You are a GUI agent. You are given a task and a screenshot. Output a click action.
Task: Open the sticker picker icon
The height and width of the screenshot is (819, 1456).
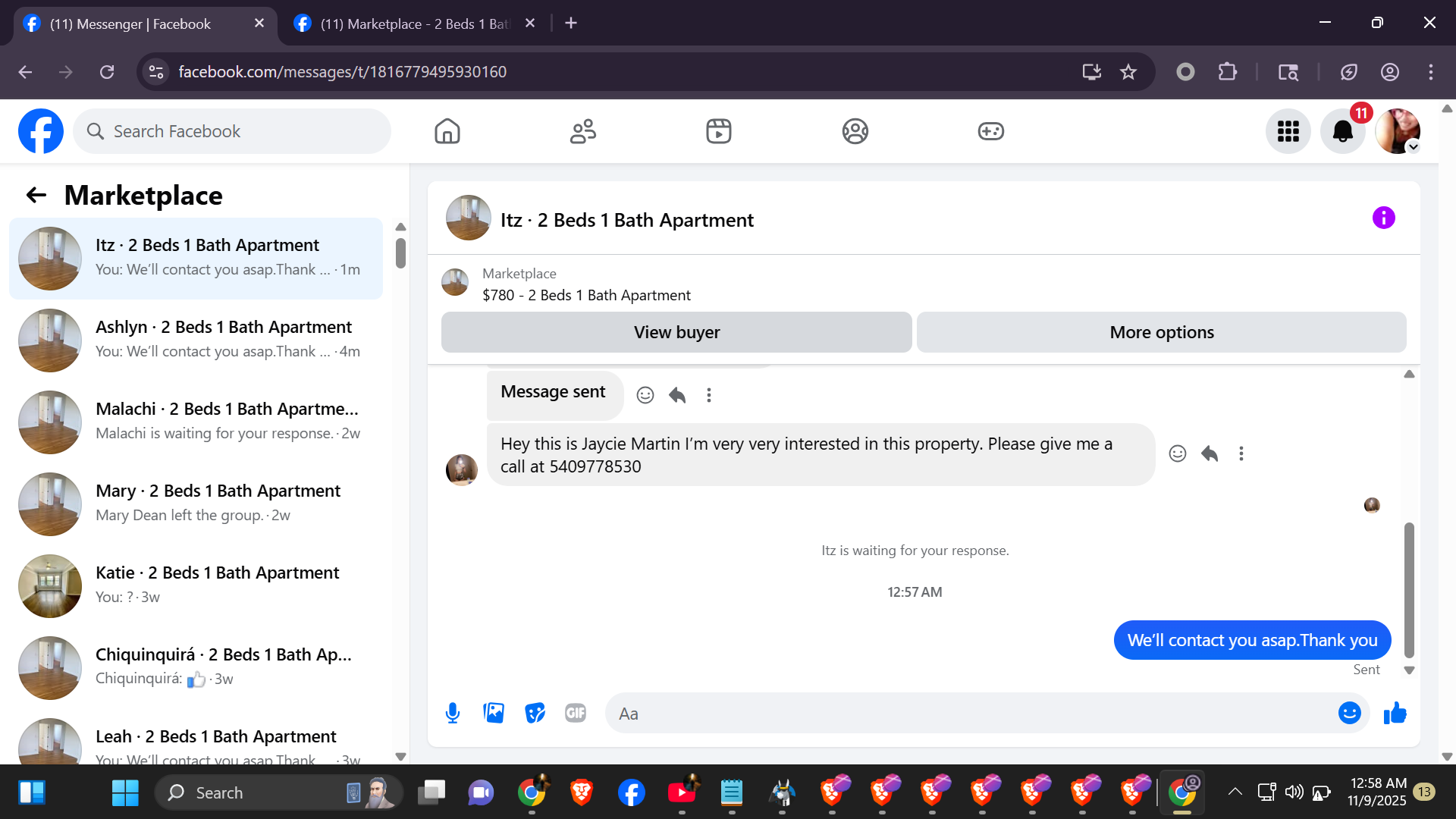[535, 713]
